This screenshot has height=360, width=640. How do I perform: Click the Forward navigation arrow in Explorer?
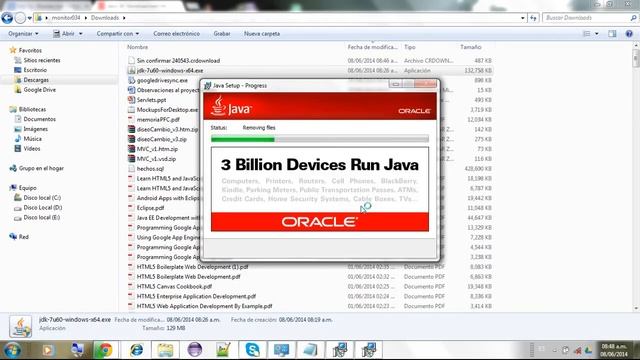(x=20, y=18)
